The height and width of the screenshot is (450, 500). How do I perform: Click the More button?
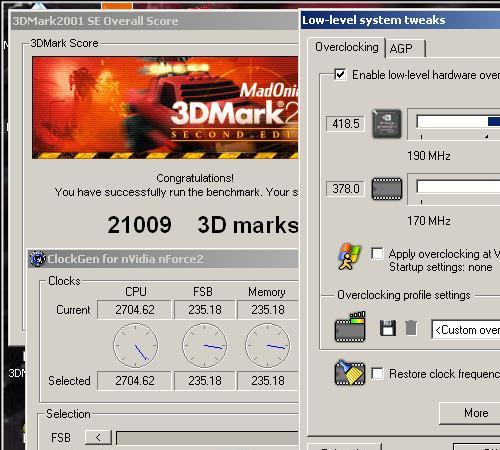click(470, 413)
